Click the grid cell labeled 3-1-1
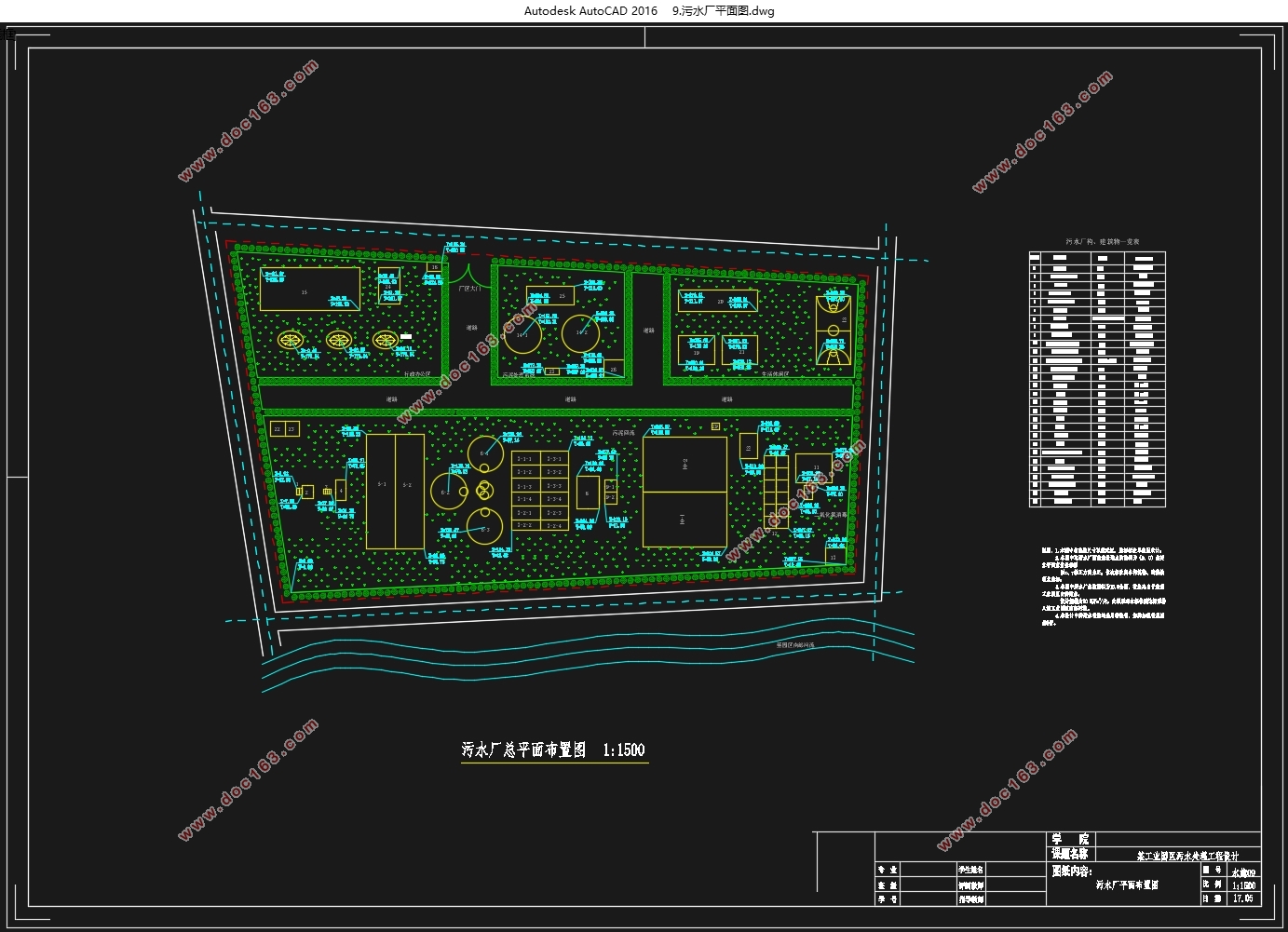The image size is (1288, 932). point(525,459)
